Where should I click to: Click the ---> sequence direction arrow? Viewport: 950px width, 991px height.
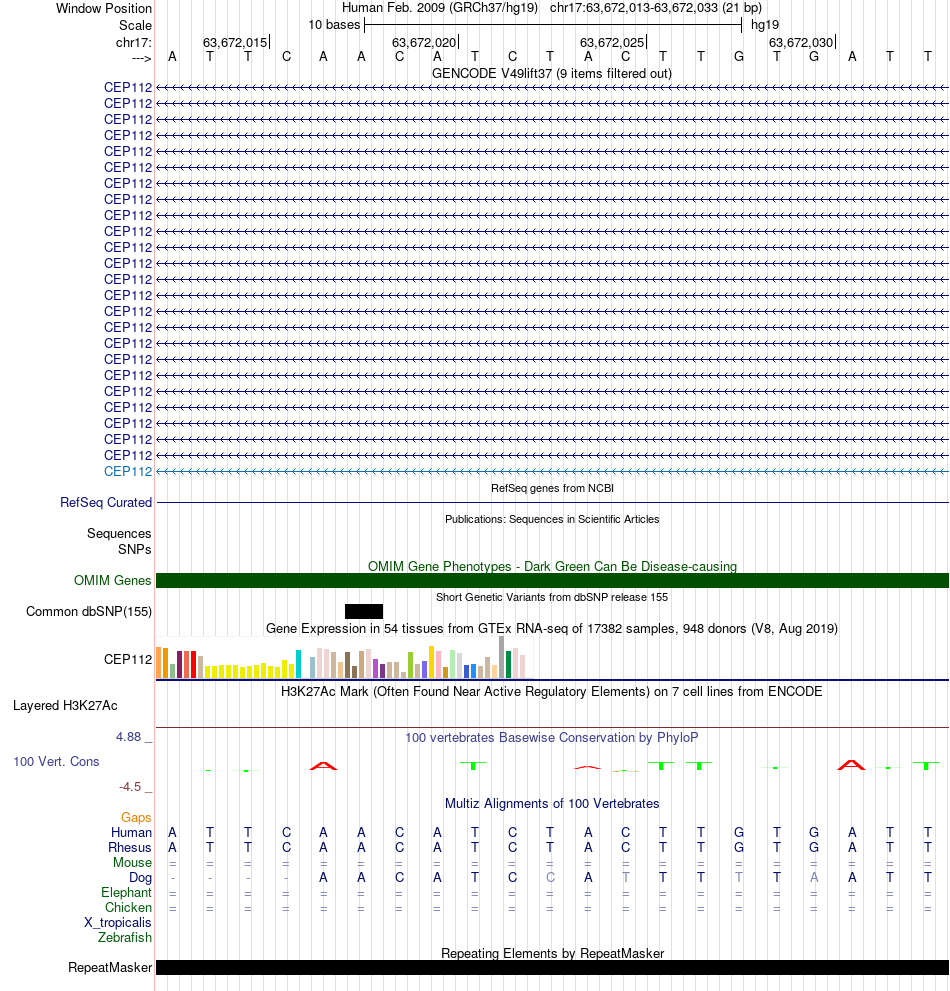click(142, 58)
